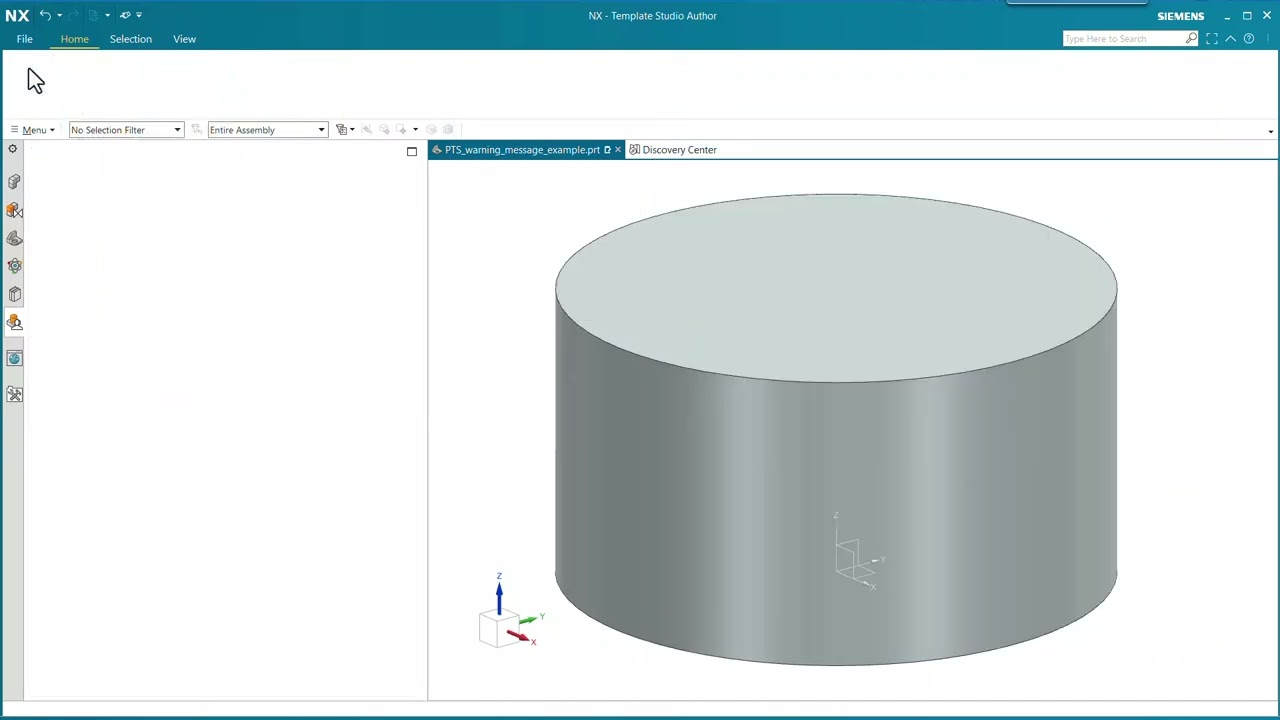Click the grayed deselect-all icon
This screenshot has height=720, width=1280.
tap(384, 129)
